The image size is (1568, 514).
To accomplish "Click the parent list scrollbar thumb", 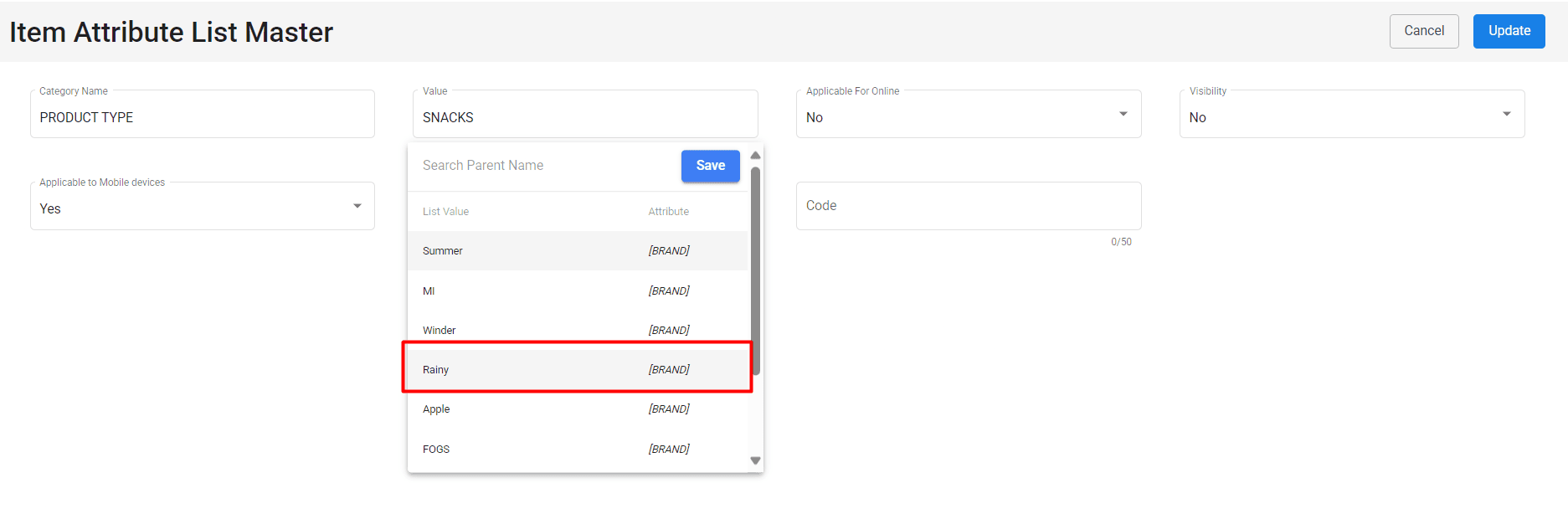I will click(x=755, y=270).
